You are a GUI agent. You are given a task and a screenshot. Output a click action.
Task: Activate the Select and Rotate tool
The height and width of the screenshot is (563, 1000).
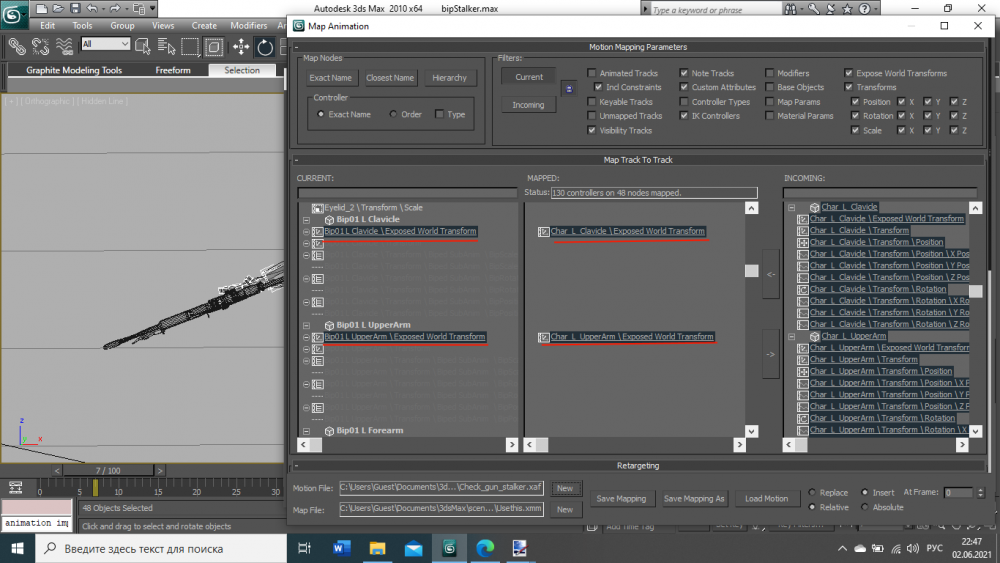[265, 46]
